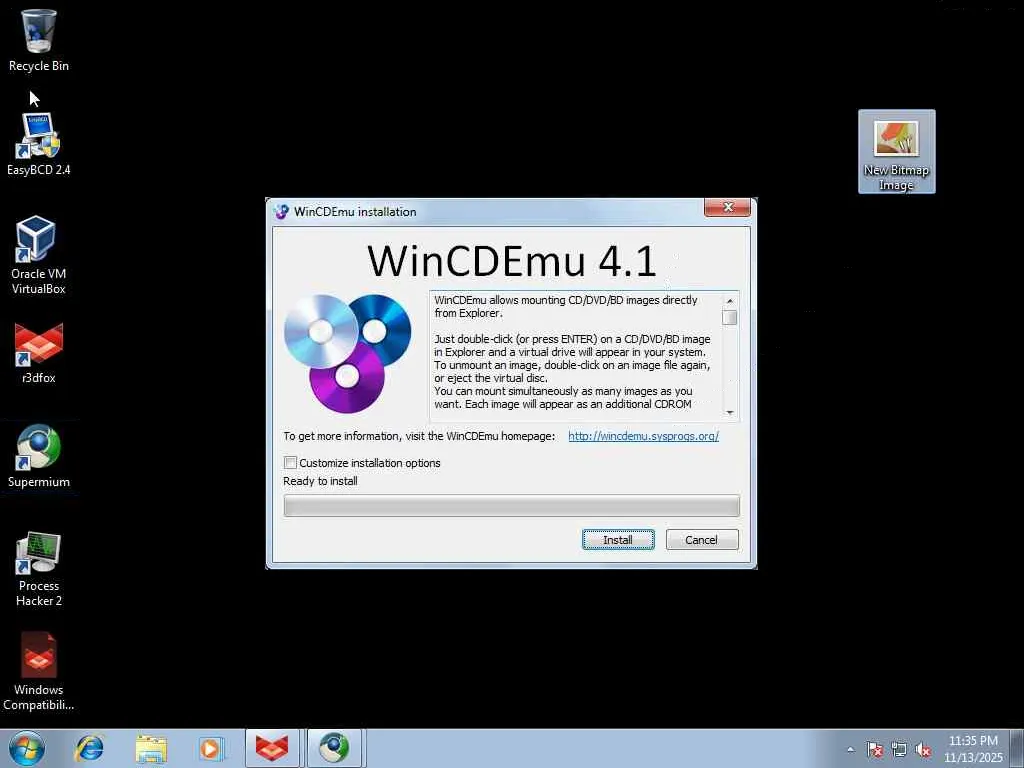1024x768 pixels.
Task: Launch Internet Explorer from the taskbar
Action: pyautogui.click(x=89, y=748)
